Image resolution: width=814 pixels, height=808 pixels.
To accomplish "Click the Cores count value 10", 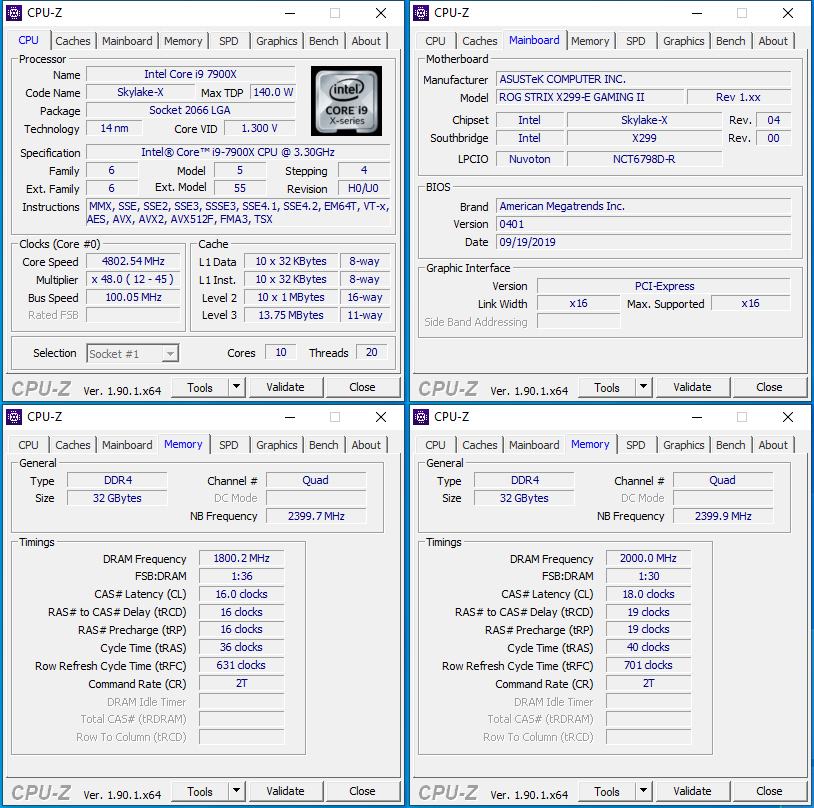I will 281,352.
